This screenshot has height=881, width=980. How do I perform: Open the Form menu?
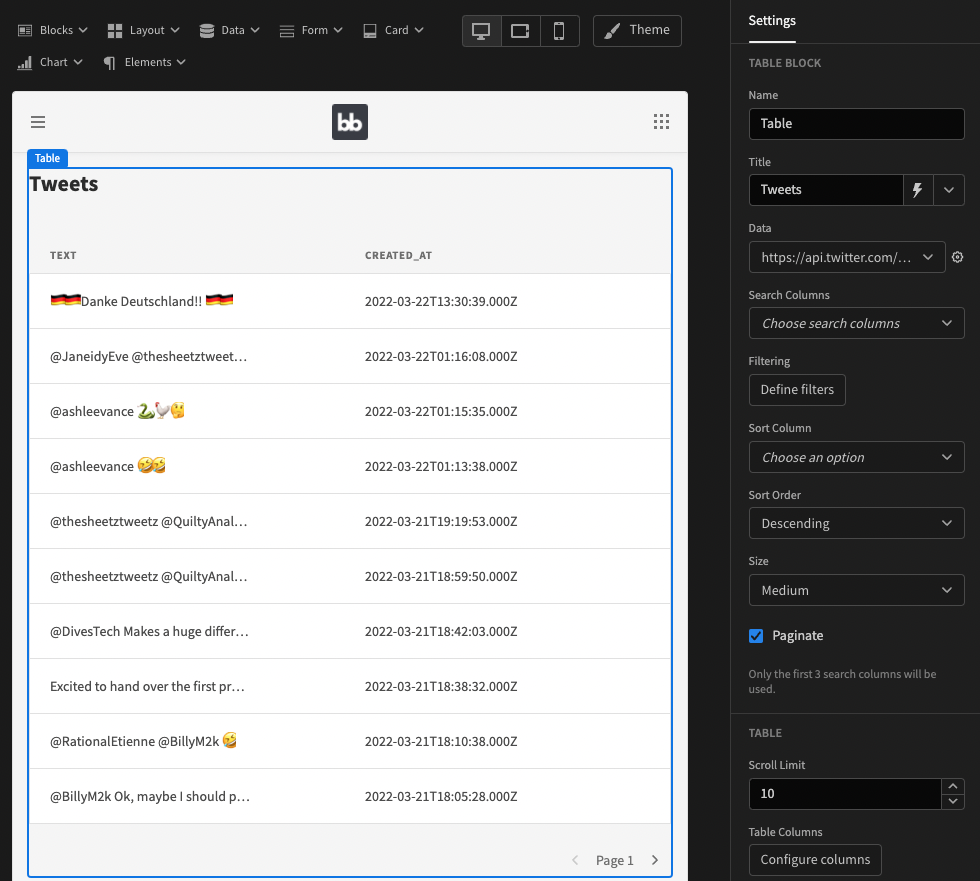pos(311,30)
